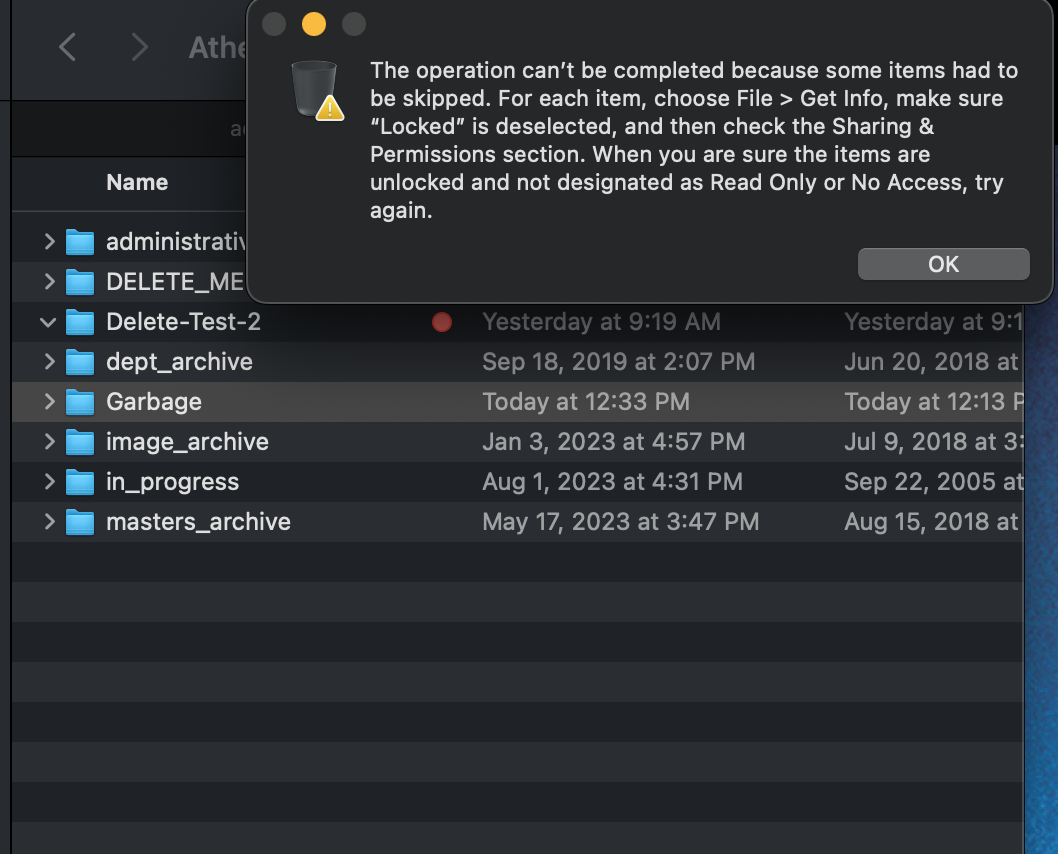
Task: Click the yellow minimize button on the dialog
Action: click(x=314, y=24)
